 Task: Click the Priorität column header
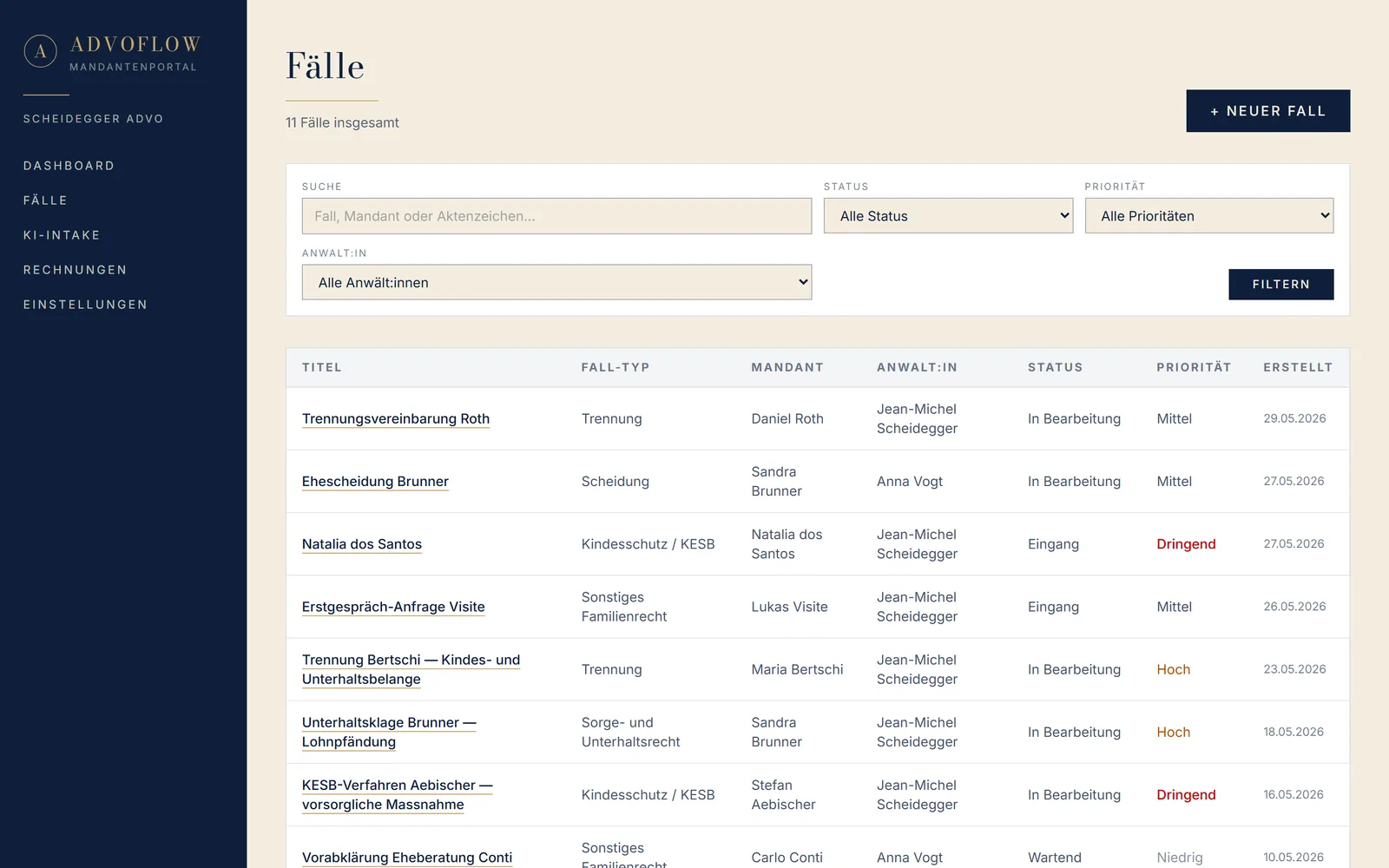coord(1194,367)
